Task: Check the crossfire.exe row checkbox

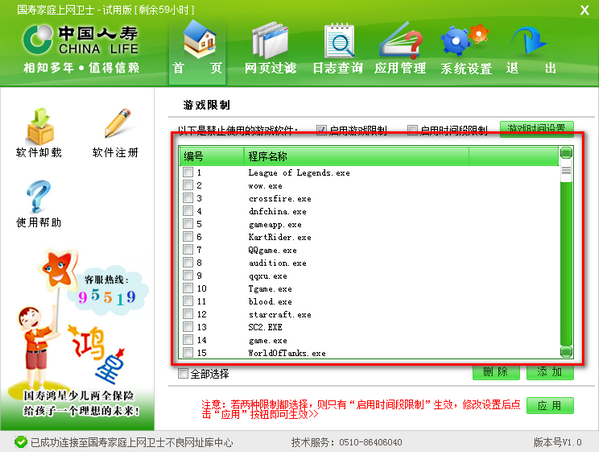Action: pyautogui.click(x=188, y=198)
